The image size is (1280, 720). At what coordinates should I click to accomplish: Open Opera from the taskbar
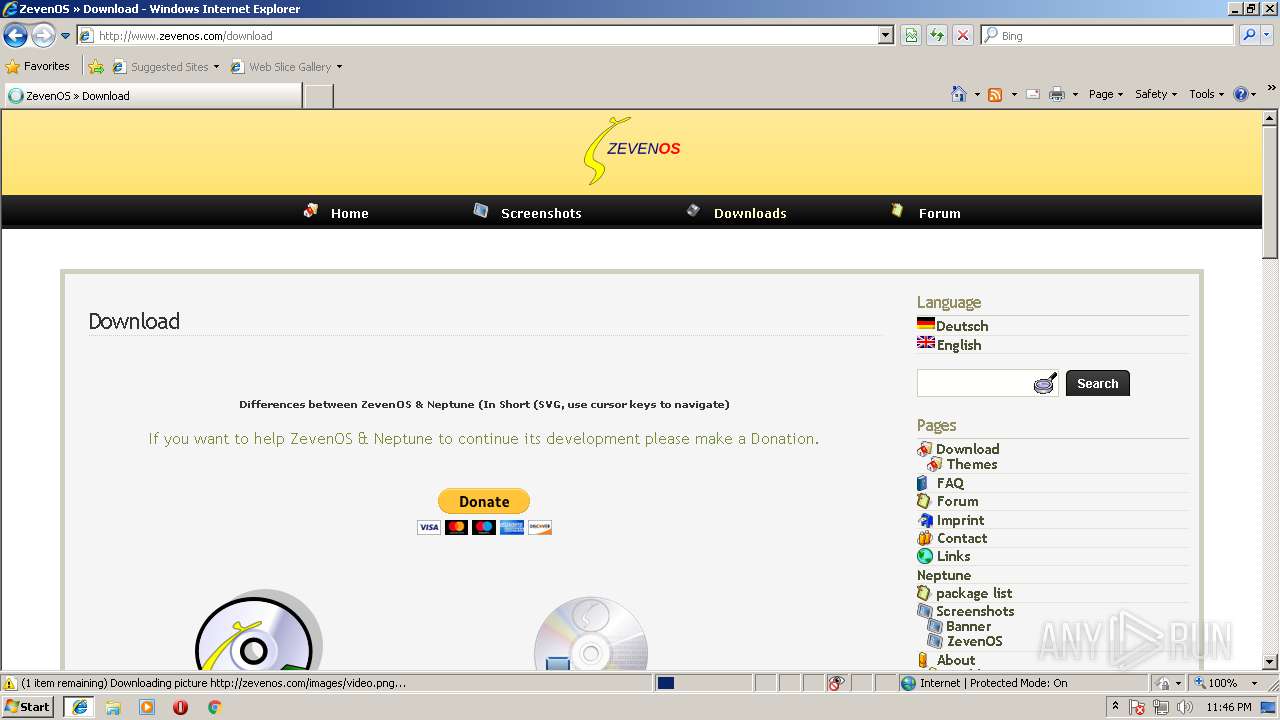180,707
